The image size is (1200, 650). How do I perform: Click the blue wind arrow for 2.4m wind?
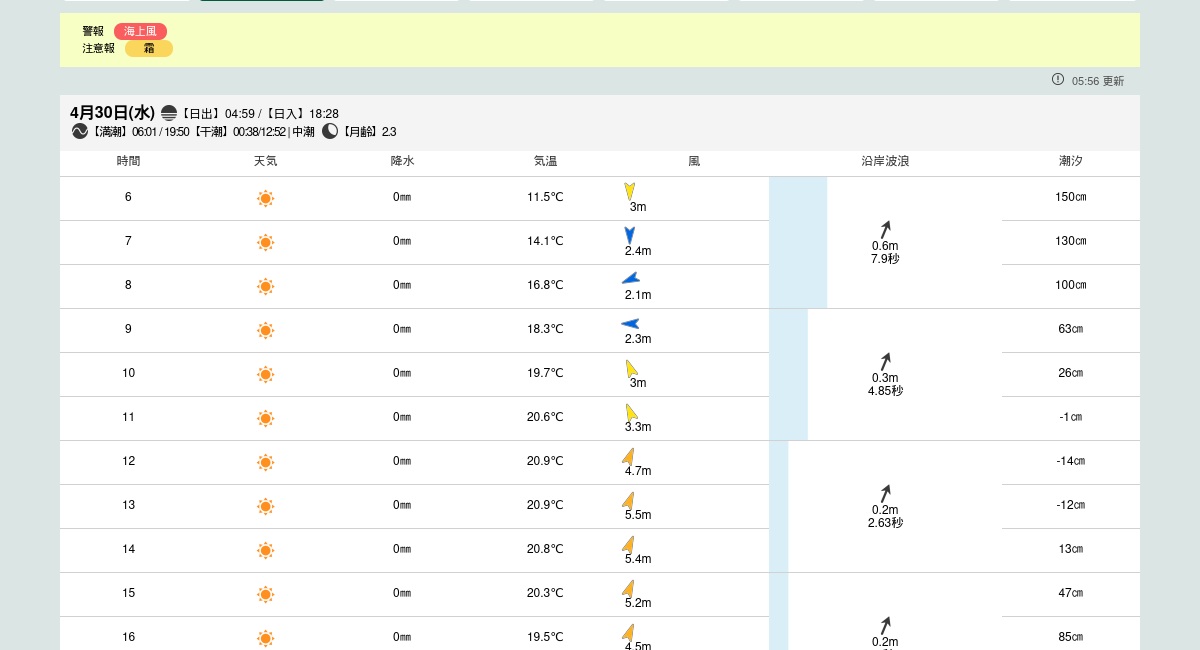point(629,235)
